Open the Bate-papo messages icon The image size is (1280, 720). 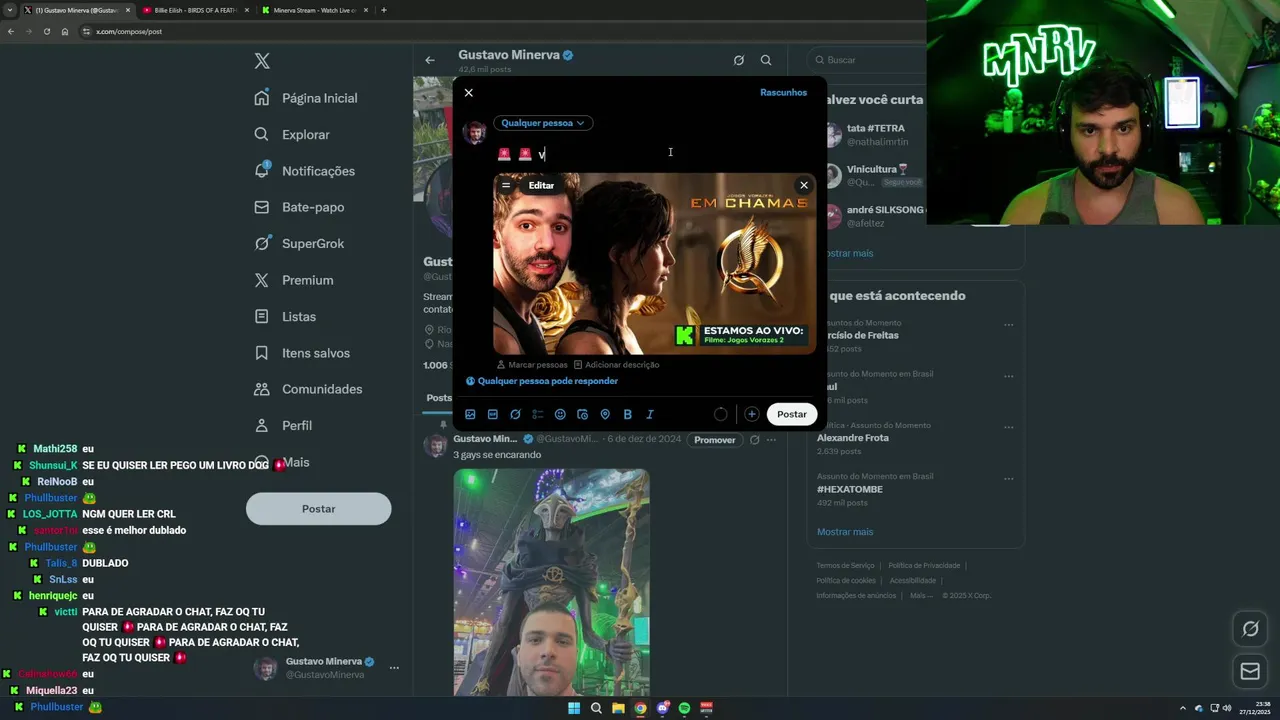tap(262, 207)
